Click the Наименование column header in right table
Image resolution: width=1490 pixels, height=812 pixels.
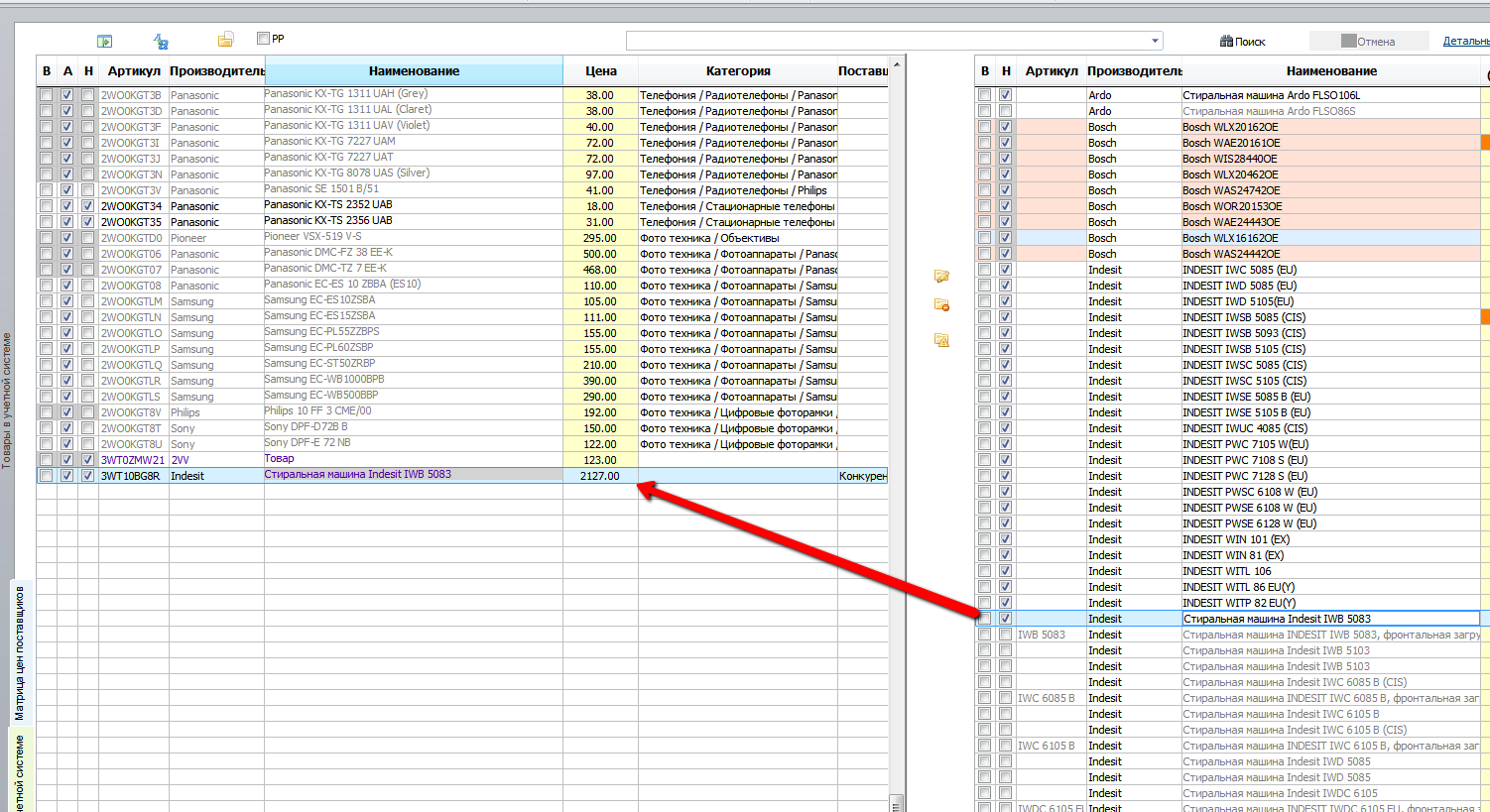click(x=1331, y=71)
